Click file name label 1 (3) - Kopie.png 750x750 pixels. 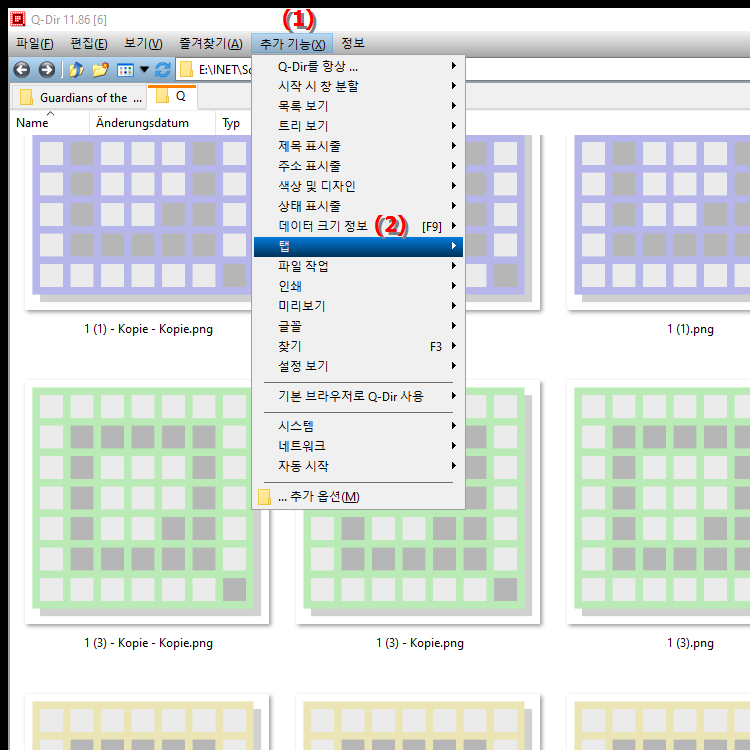coord(419,643)
